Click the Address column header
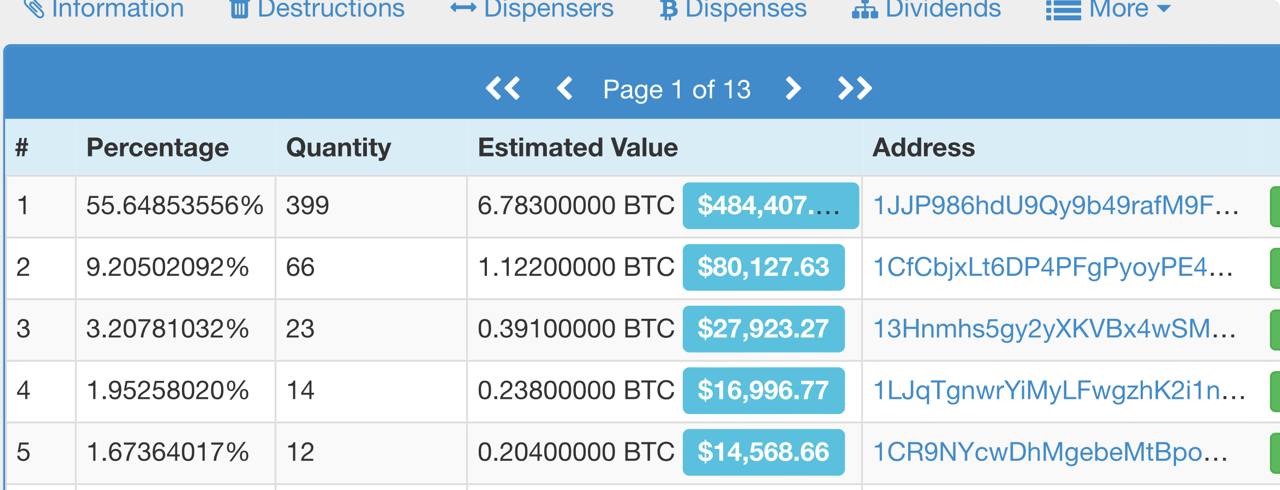Image resolution: width=1280 pixels, height=490 pixels. [x=924, y=148]
